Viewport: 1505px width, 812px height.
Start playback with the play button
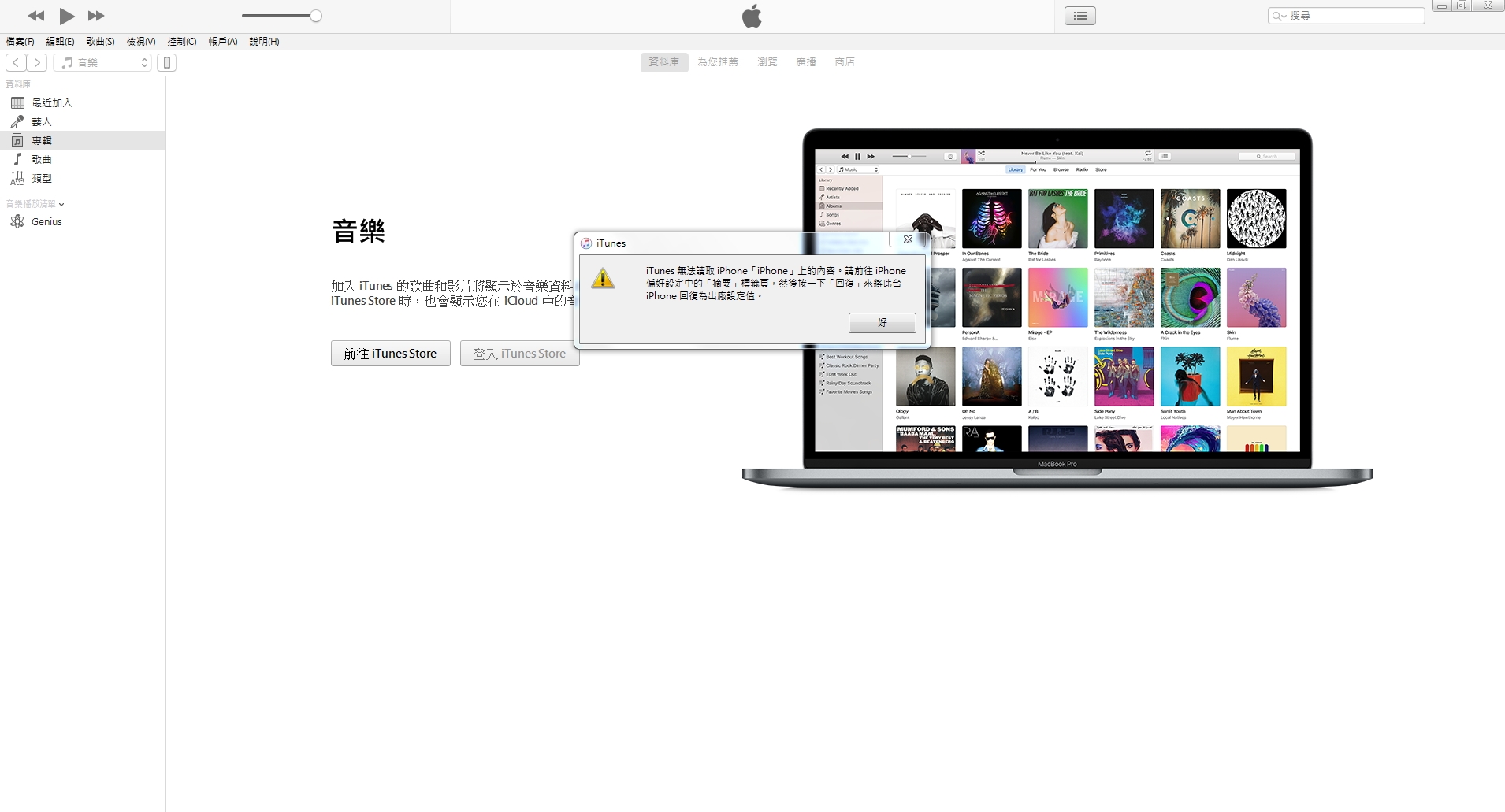(67, 16)
